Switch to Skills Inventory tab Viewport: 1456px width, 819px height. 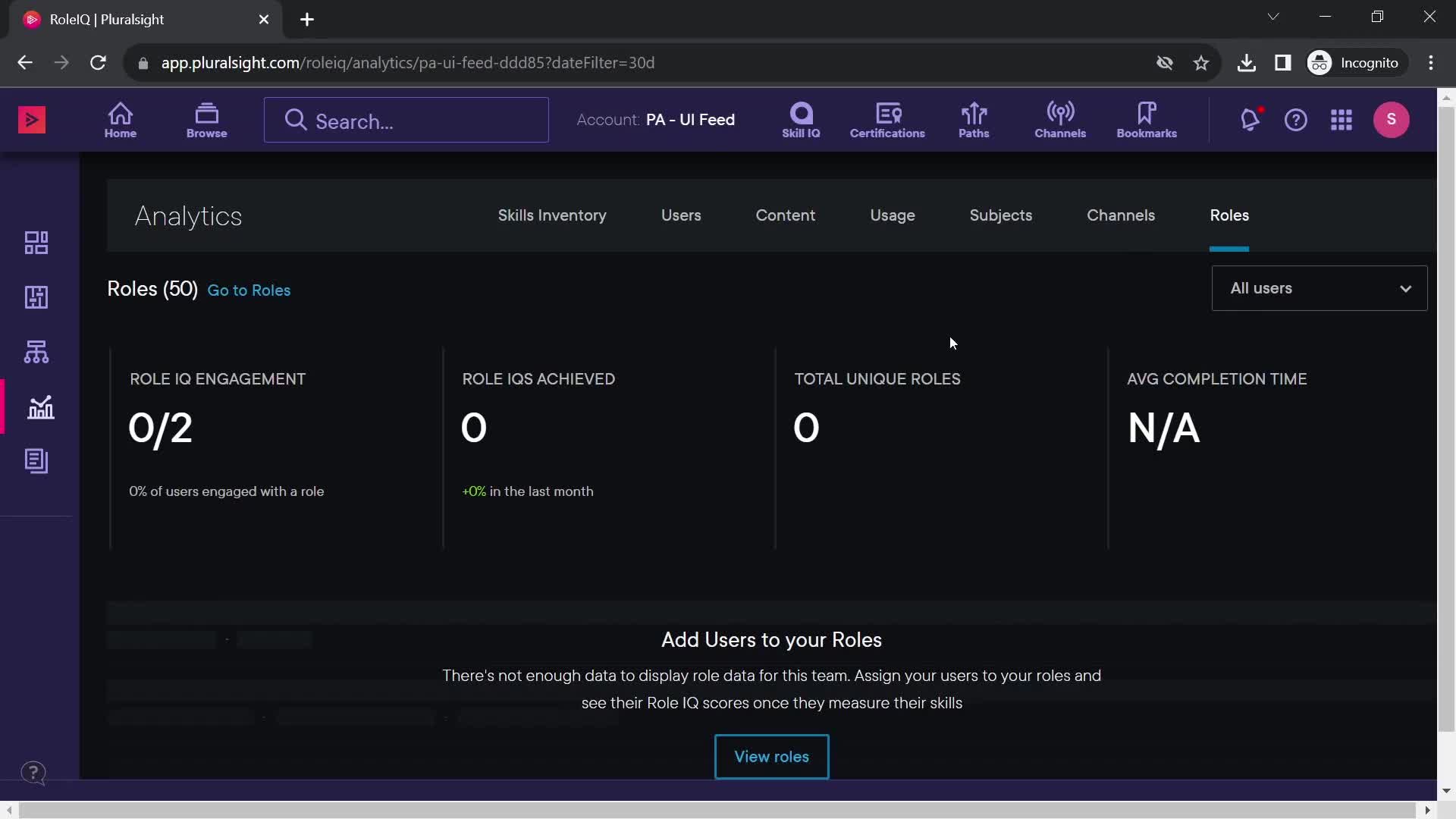(552, 215)
